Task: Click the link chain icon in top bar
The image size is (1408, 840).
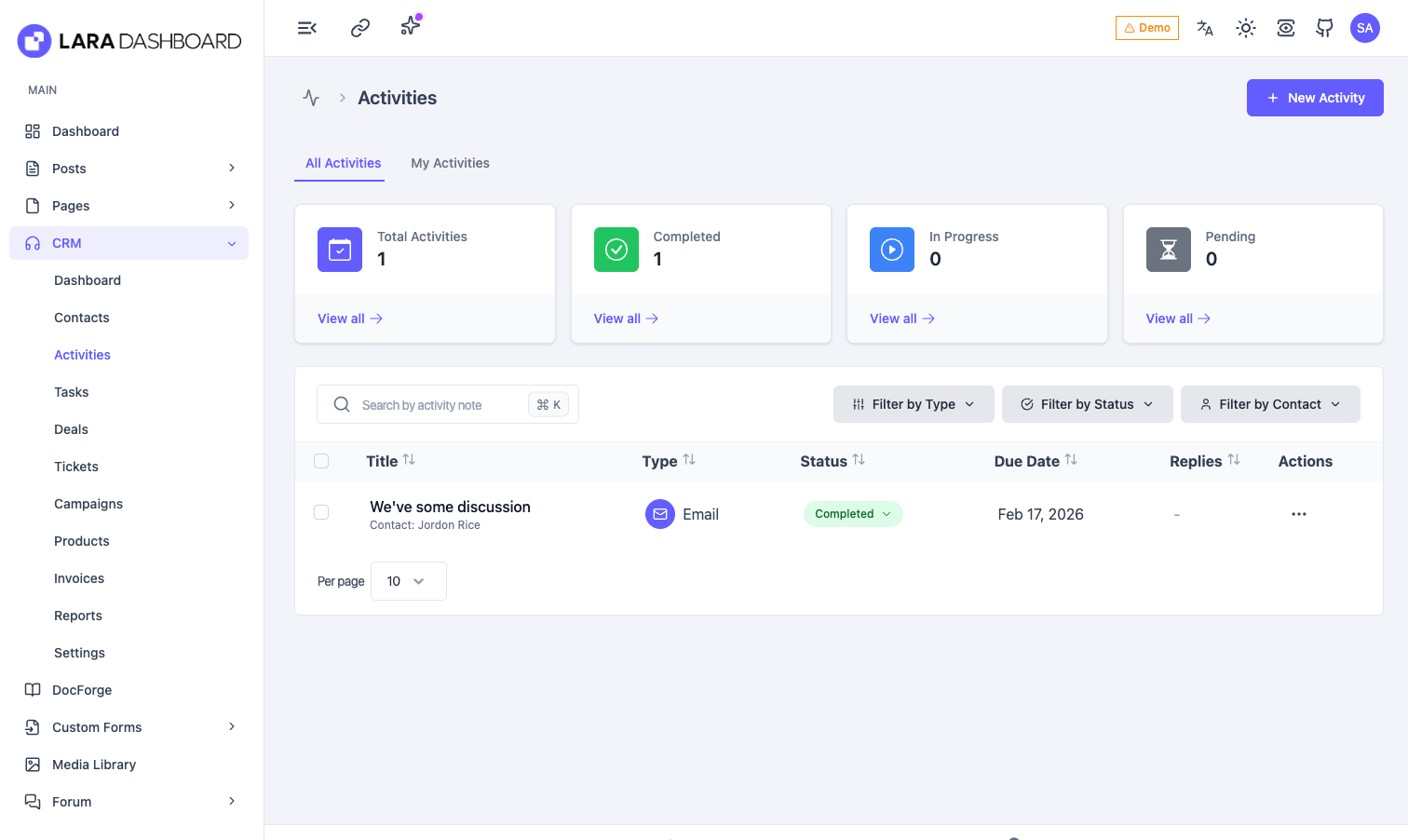Action: (x=360, y=28)
